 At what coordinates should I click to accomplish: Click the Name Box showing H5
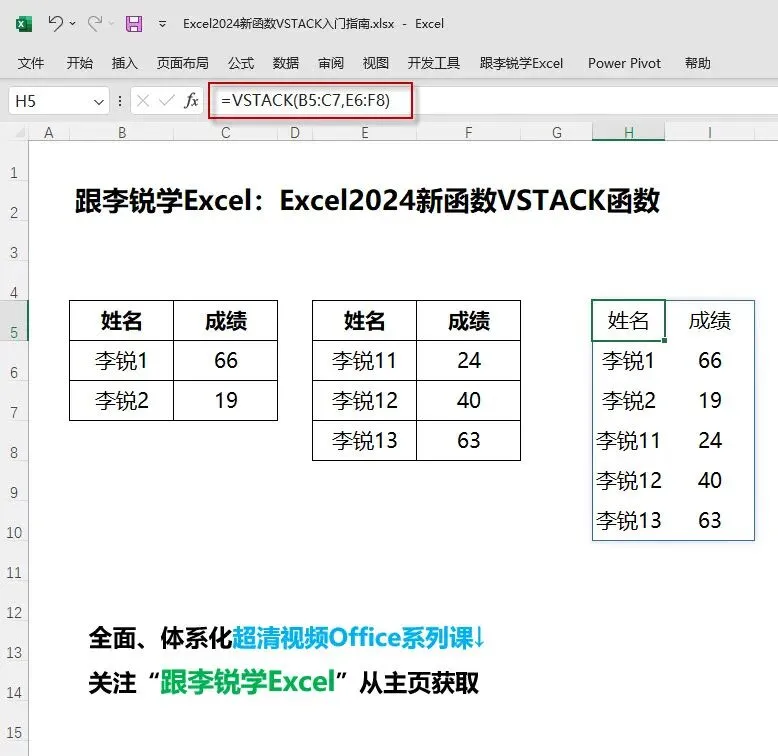coord(50,101)
